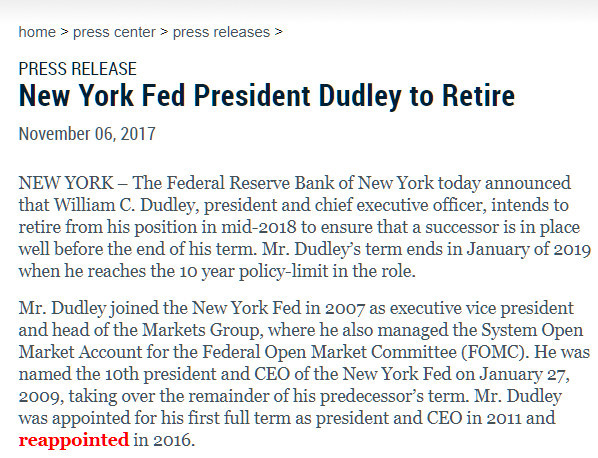The image size is (598, 458).
Task: Click the text in 2016 after reappointed
Action: (x=164, y=440)
